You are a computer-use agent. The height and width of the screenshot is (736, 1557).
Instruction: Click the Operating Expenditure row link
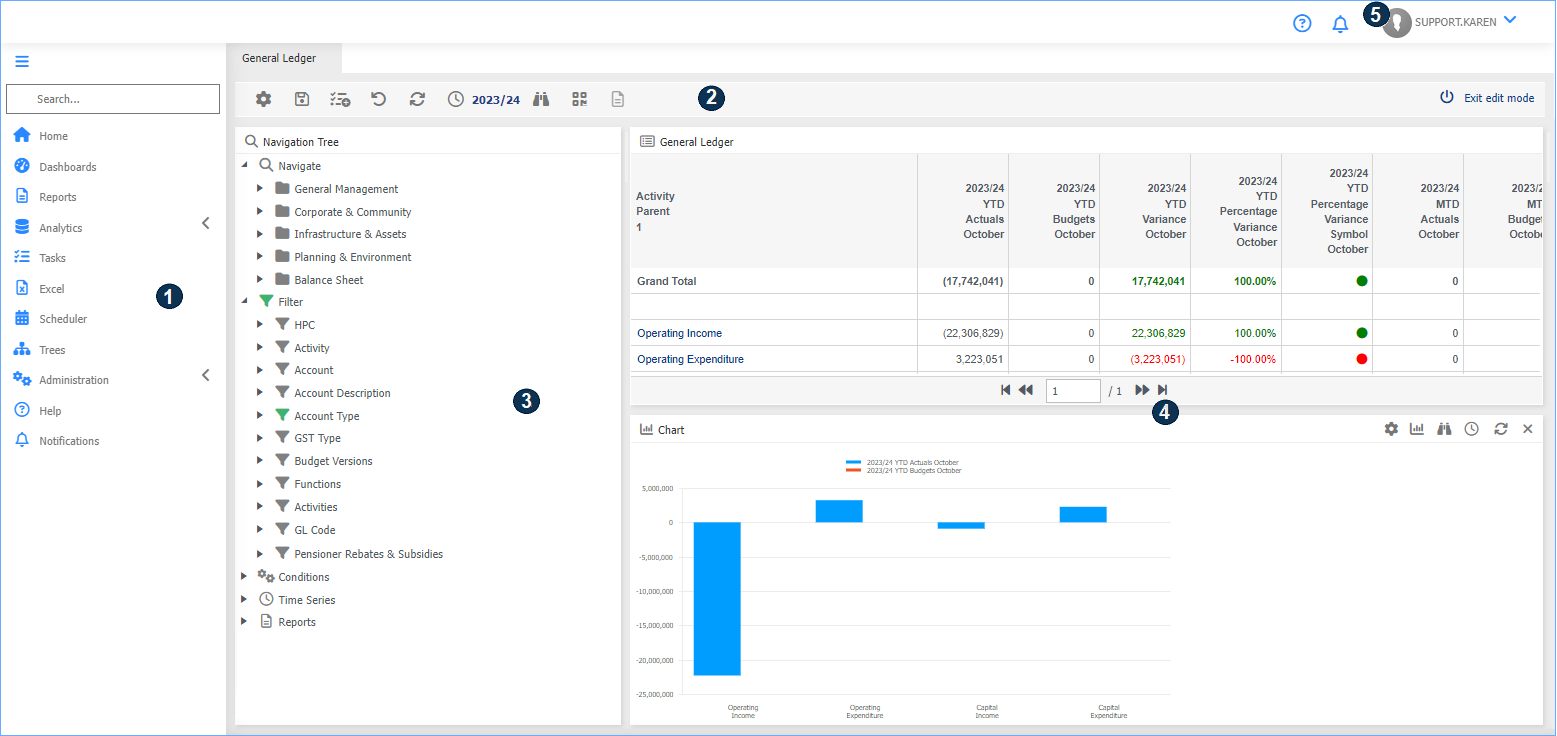coord(689,359)
